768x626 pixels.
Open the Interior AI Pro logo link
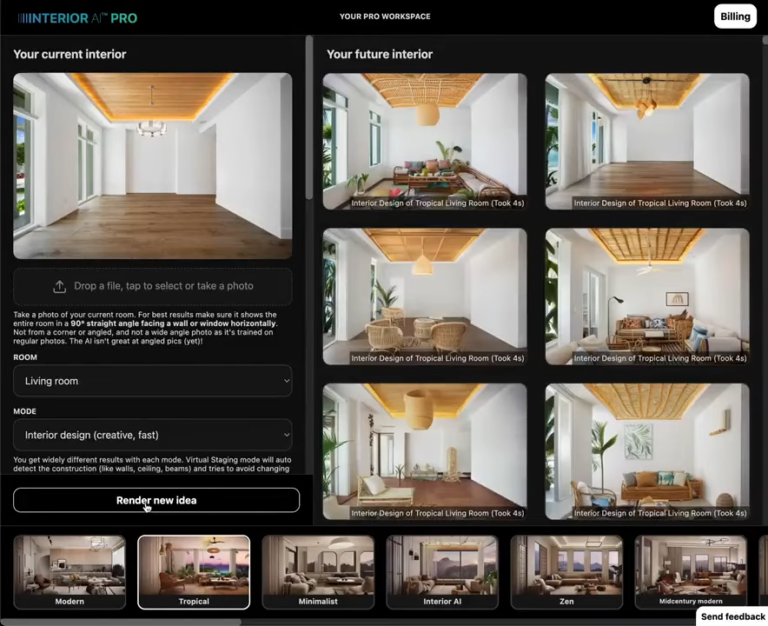[x=77, y=18]
